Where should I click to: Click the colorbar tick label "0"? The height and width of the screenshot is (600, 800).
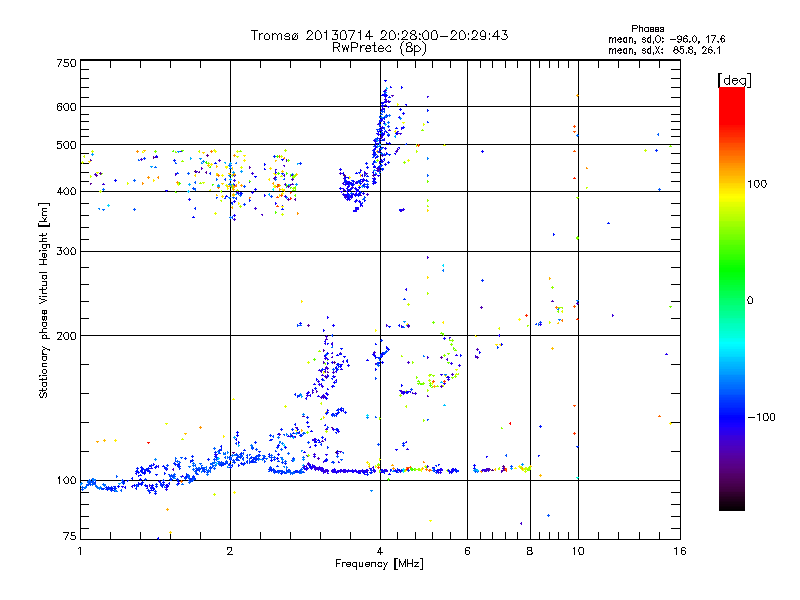(x=750, y=301)
